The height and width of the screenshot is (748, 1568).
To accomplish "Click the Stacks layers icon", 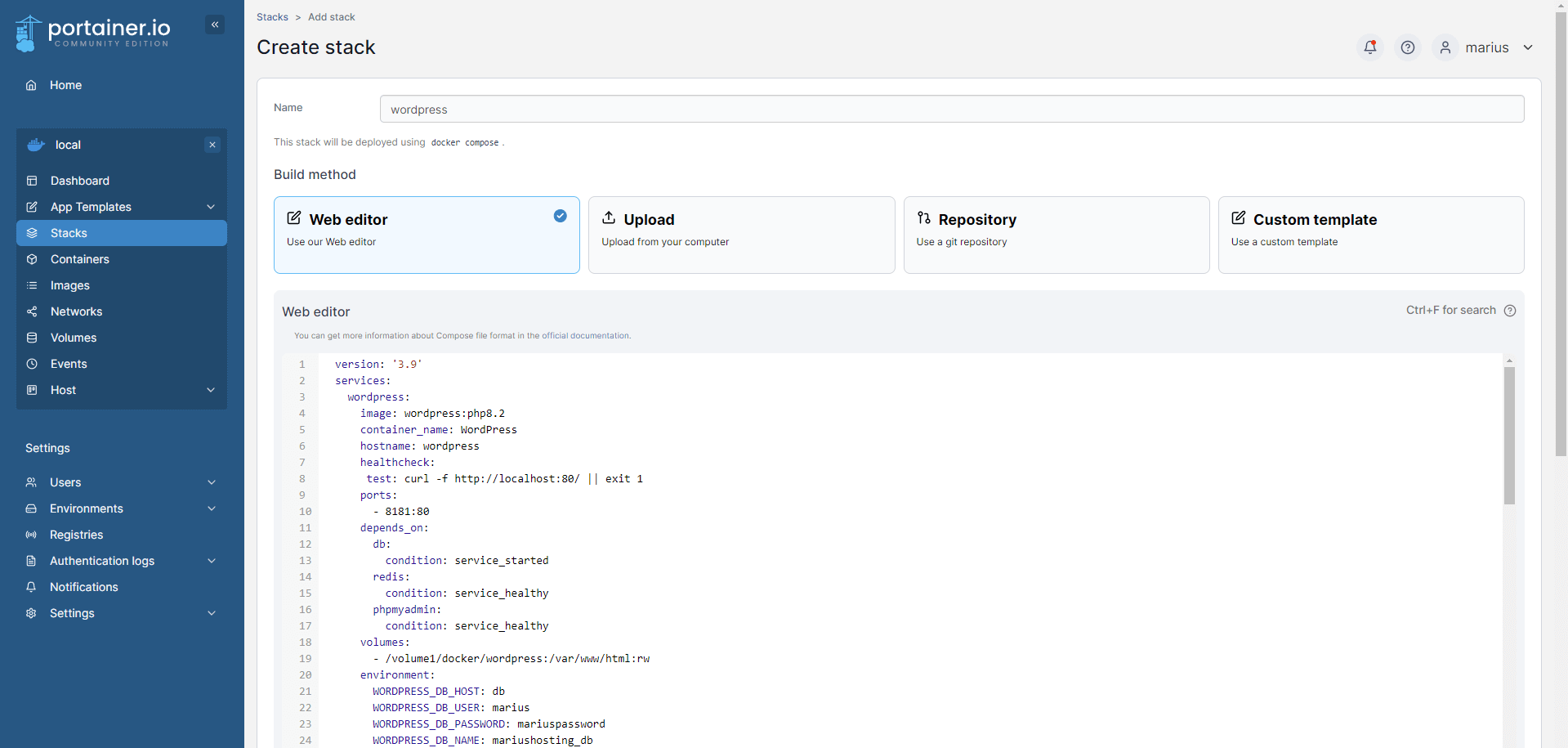I will [x=32, y=233].
